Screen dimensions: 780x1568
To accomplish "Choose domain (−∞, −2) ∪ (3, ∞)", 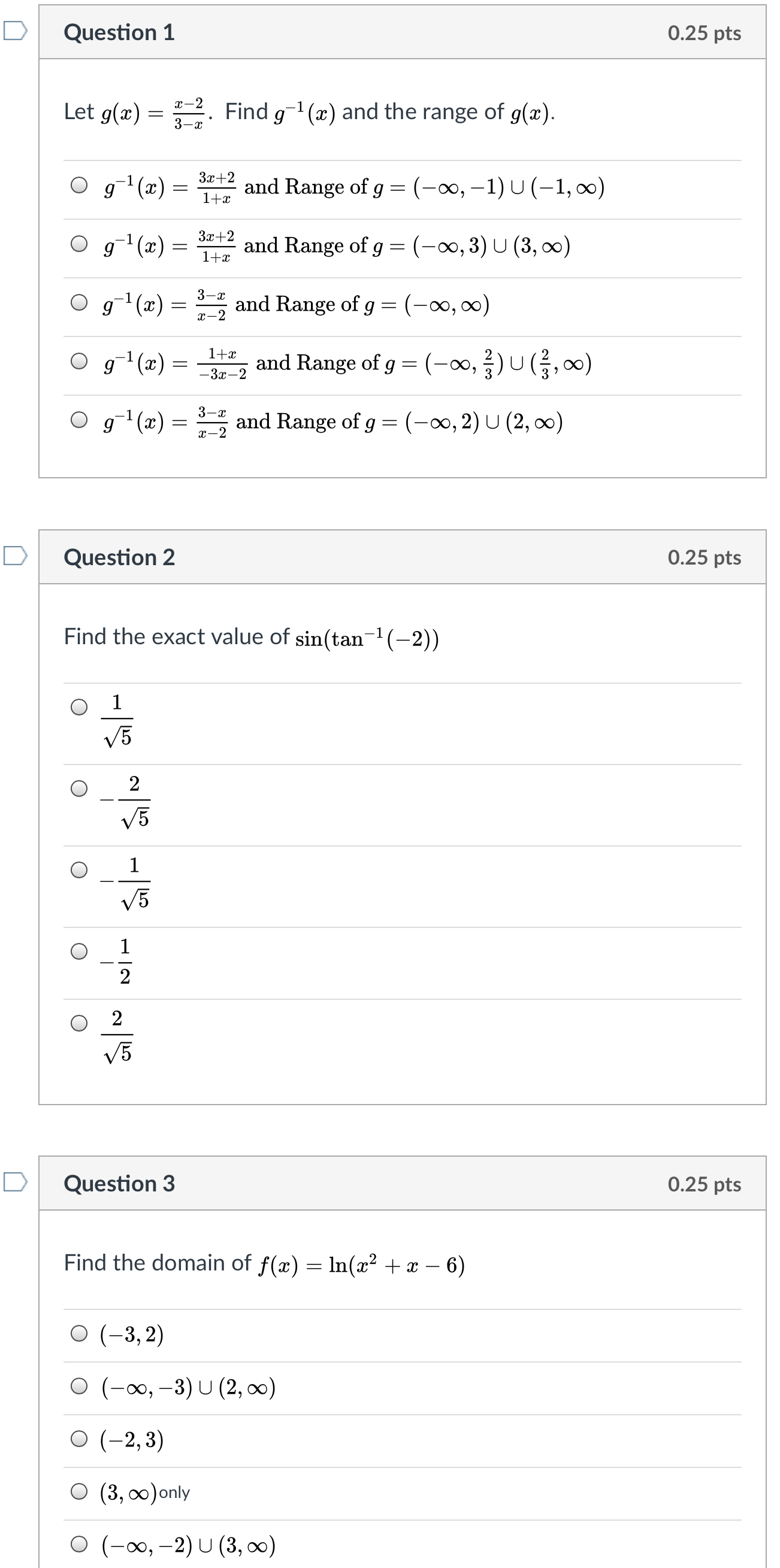I will 79,1544.
